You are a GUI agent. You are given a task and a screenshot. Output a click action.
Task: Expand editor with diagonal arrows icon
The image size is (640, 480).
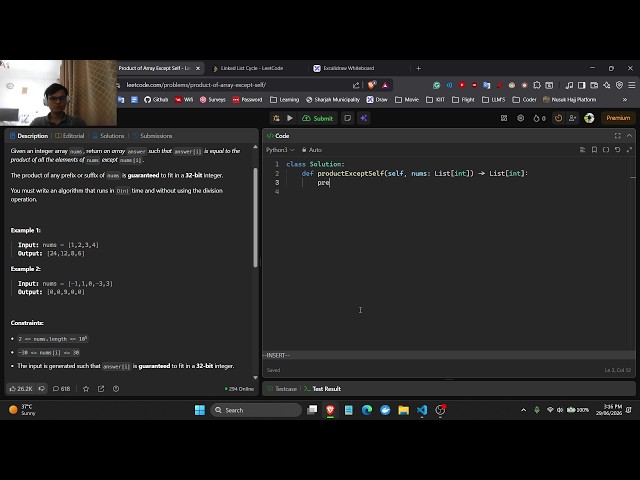click(629, 150)
